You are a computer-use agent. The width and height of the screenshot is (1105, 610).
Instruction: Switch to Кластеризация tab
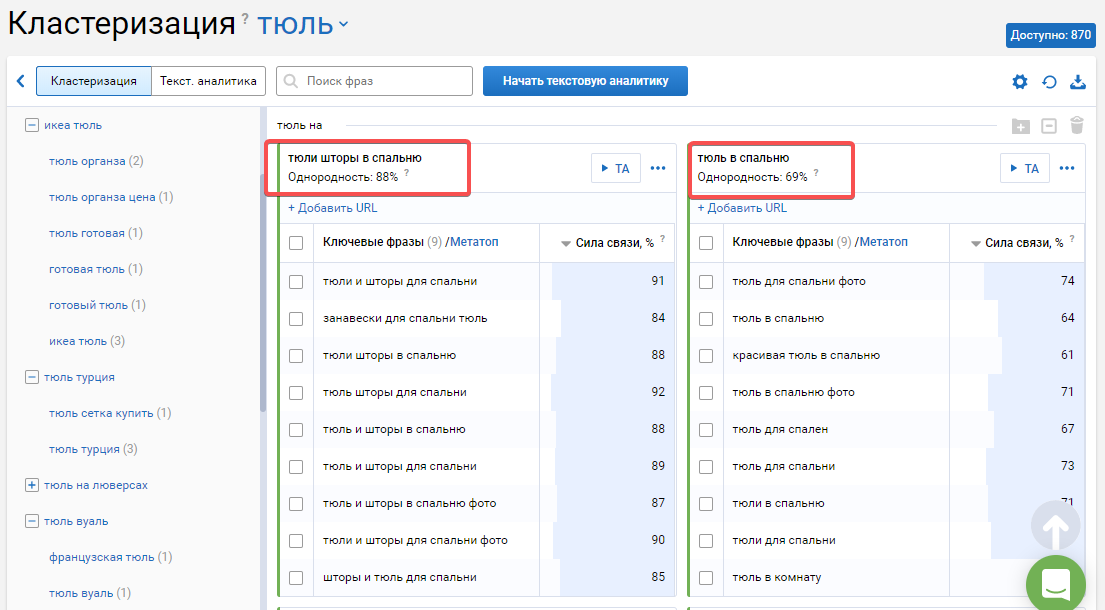tap(94, 81)
